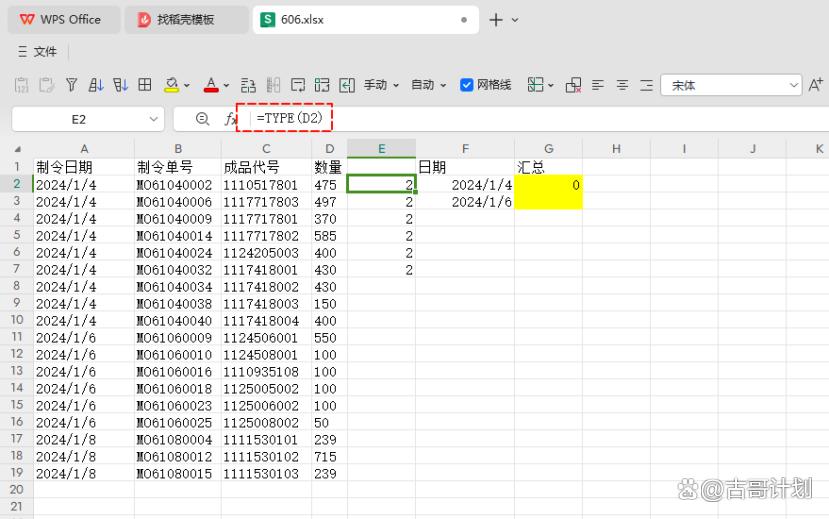Apply the red font color
The height and width of the screenshot is (519, 829).
210,85
